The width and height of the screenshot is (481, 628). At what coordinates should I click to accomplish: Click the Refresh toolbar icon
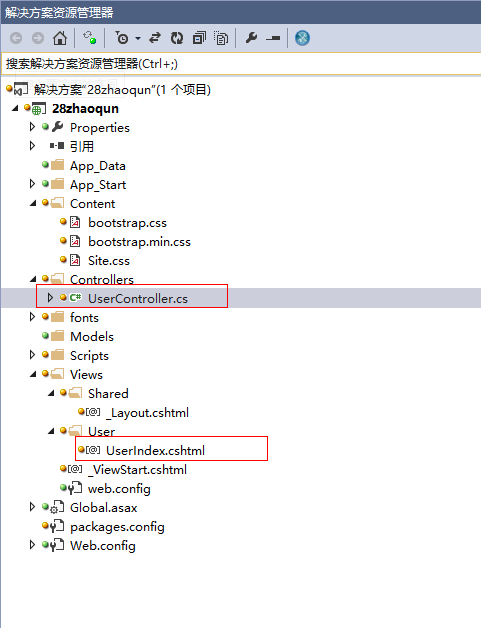coord(177,38)
